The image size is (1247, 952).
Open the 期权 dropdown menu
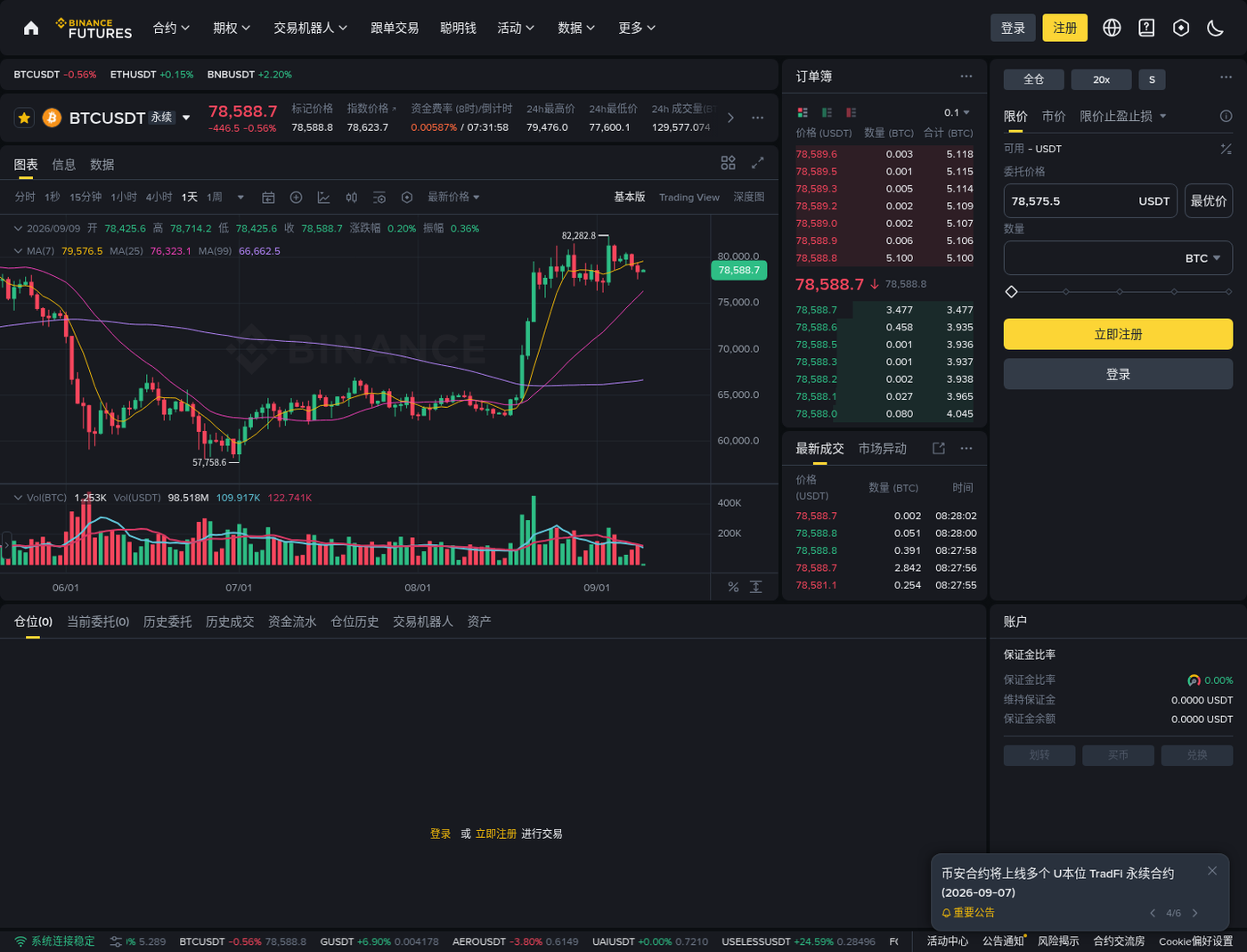[x=232, y=28]
